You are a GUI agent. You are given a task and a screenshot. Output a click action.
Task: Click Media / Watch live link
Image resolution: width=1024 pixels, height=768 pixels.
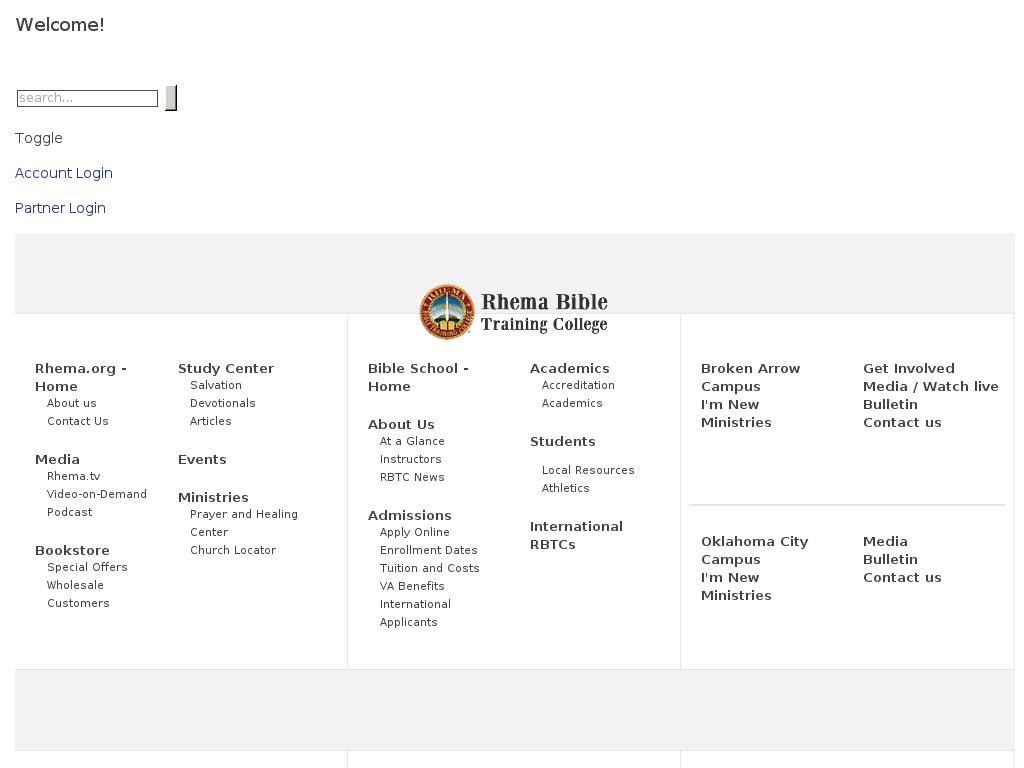click(x=931, y=386)
